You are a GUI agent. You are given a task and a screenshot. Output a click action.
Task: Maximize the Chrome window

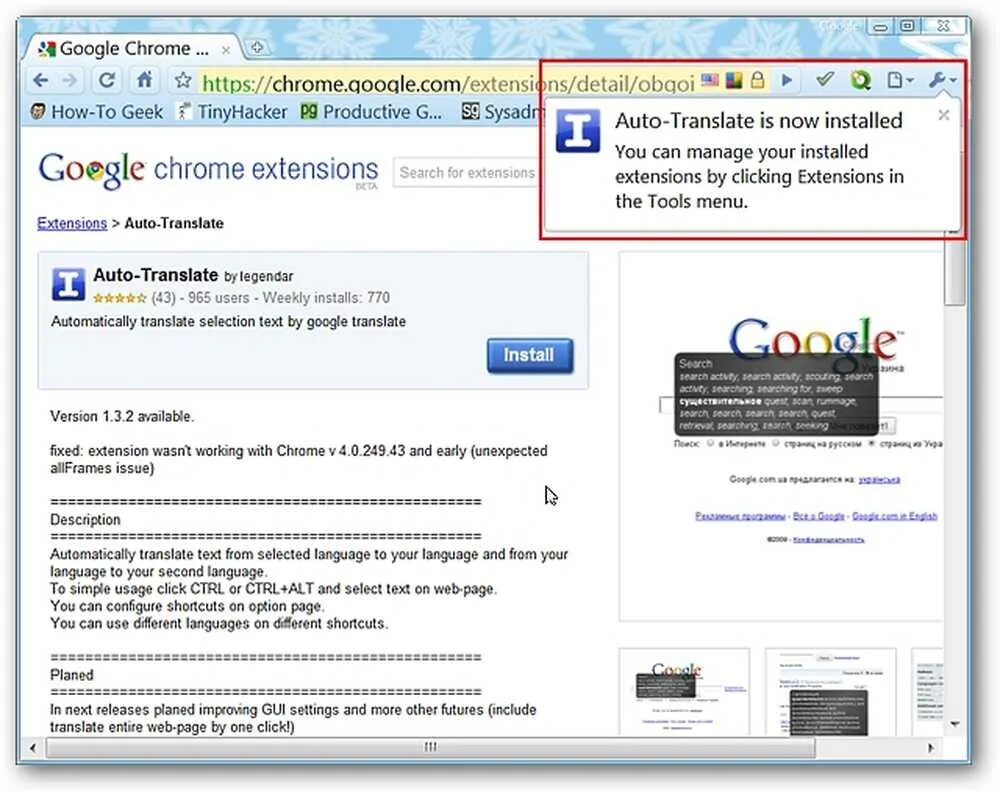[908, 26]
